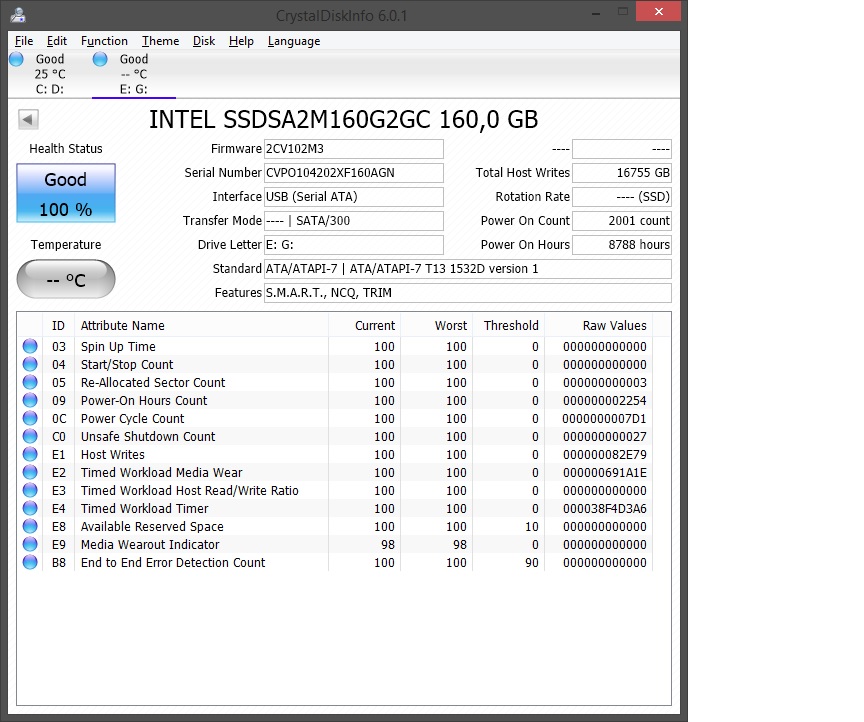Open the Function menu

[x=104, y=41]
